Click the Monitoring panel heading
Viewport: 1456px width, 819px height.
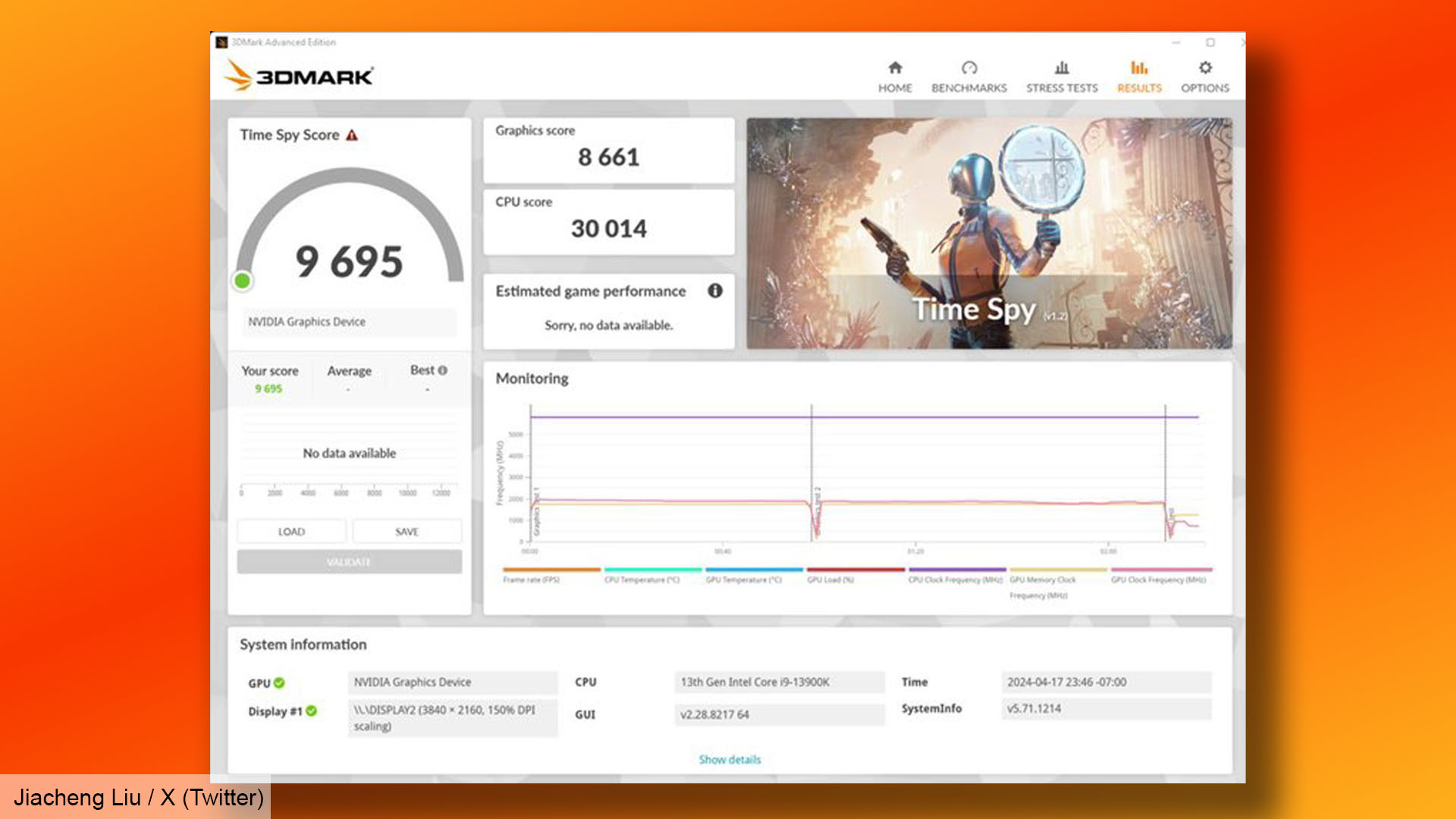point(532,378)
